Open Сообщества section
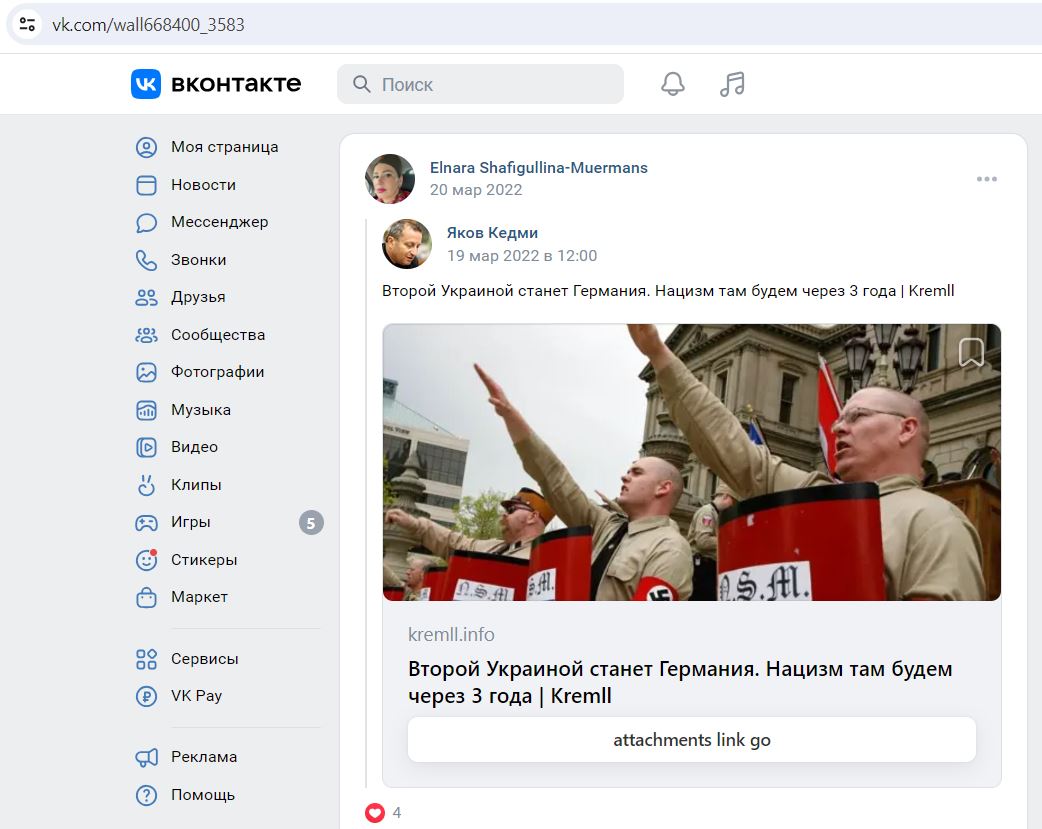This screenshot has height=829, width=1042. 218,335
